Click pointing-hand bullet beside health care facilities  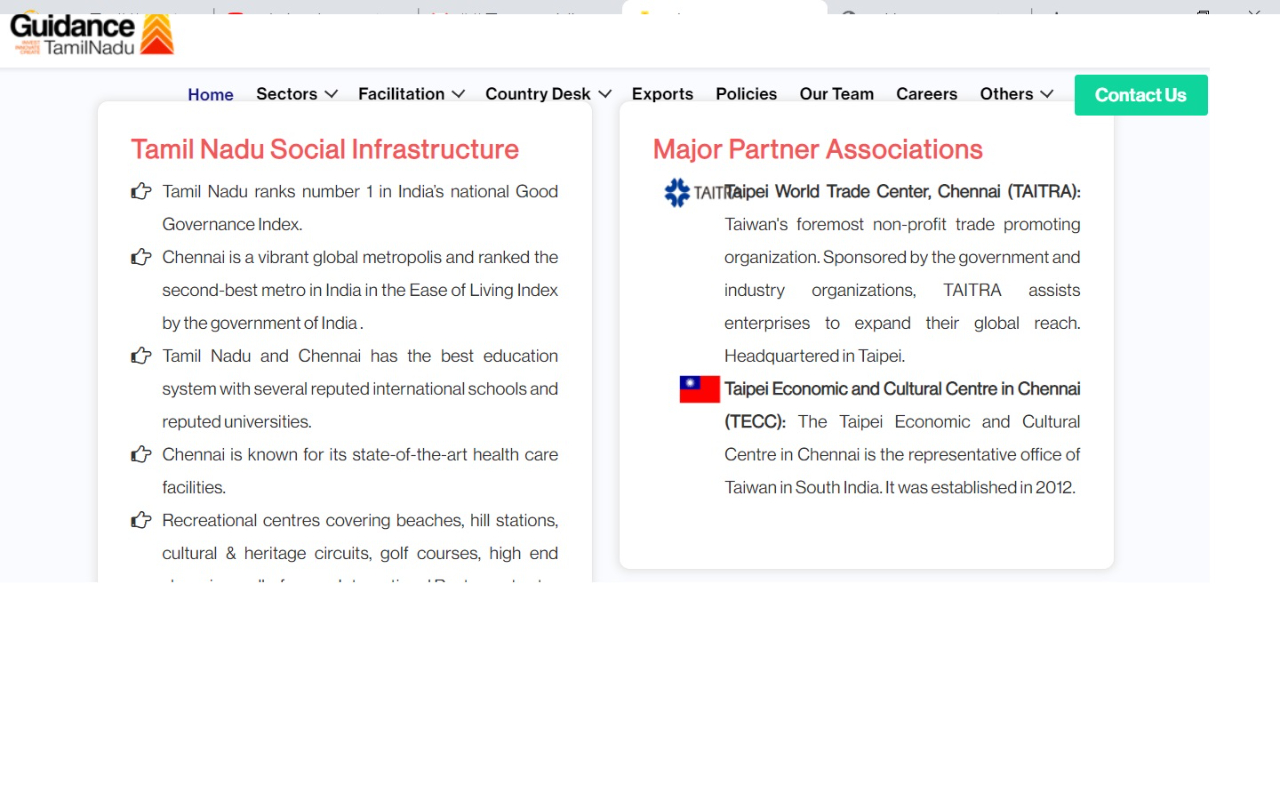point(141,454)
